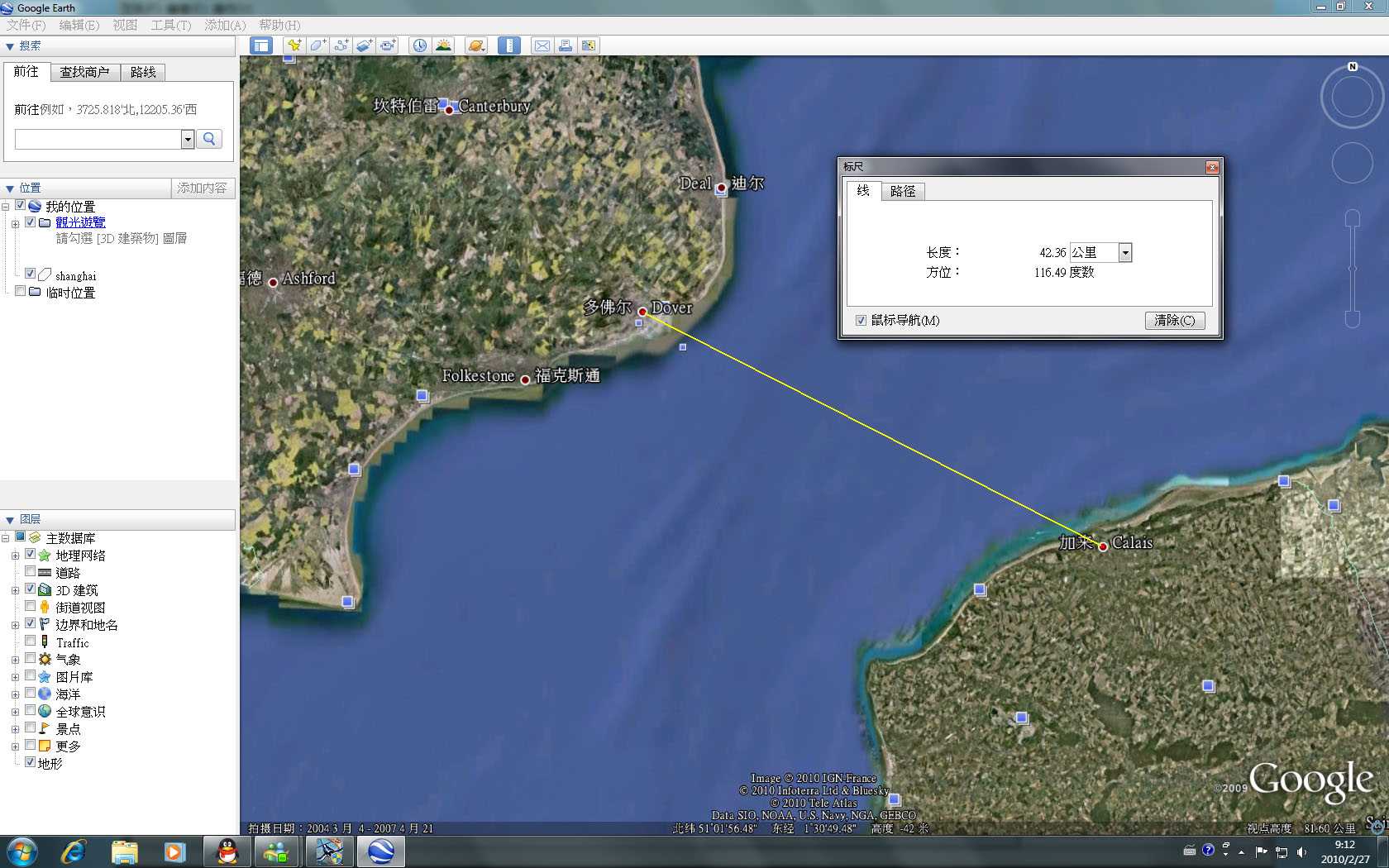Viewport: 1389px width, 868px height.
Task: Click the search location input field
Action: [98, 139]
